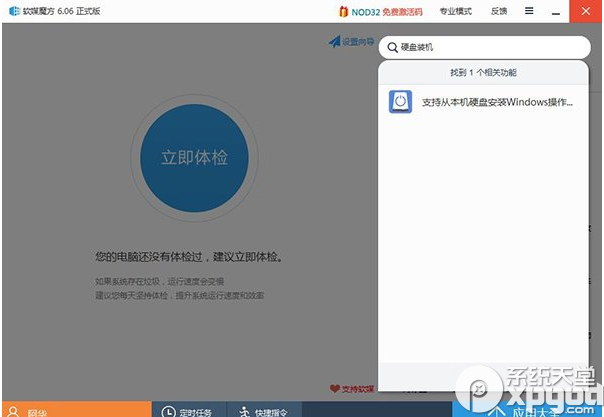Open NOD32 免费激活码 link
The height and width of the screenshot is (417, 604).
387,12
